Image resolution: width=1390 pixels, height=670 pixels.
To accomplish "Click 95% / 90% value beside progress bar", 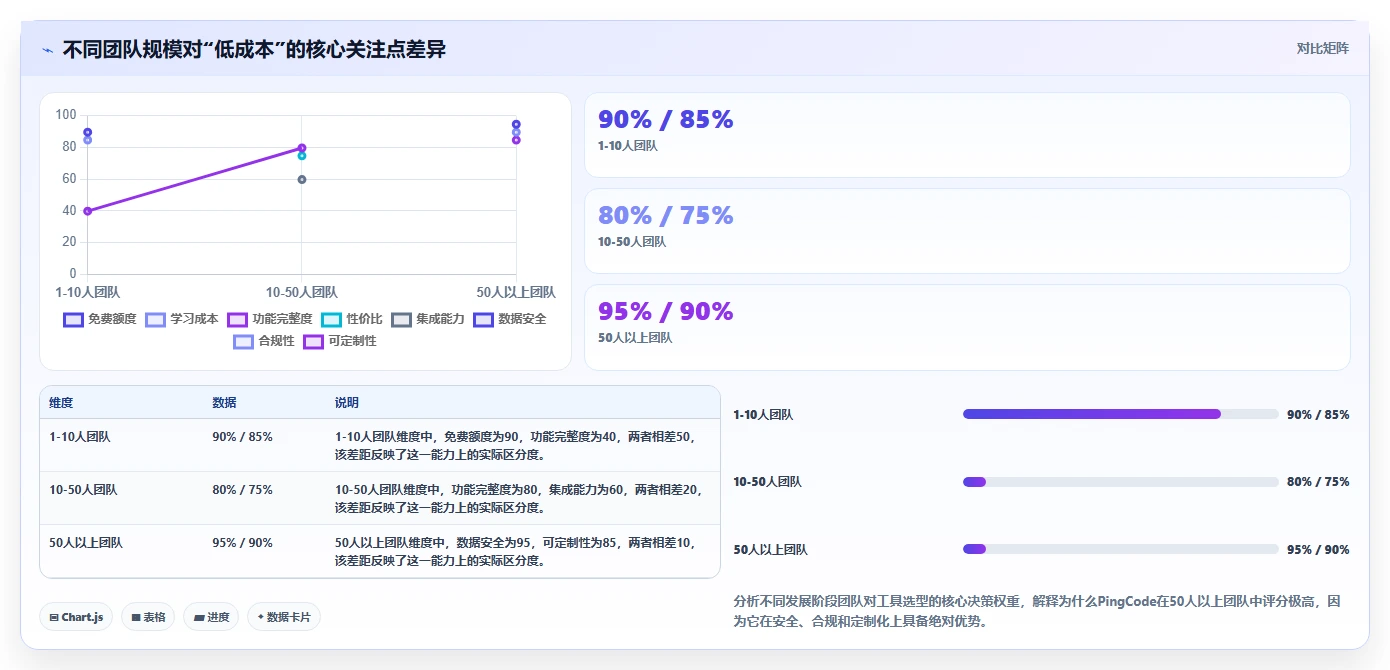I will pos(1318,549).
